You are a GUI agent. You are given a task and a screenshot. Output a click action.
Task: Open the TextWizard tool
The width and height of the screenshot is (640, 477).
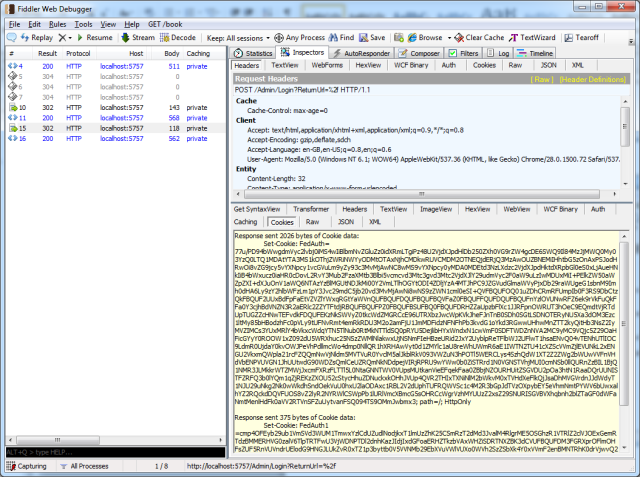click(532, 38)
